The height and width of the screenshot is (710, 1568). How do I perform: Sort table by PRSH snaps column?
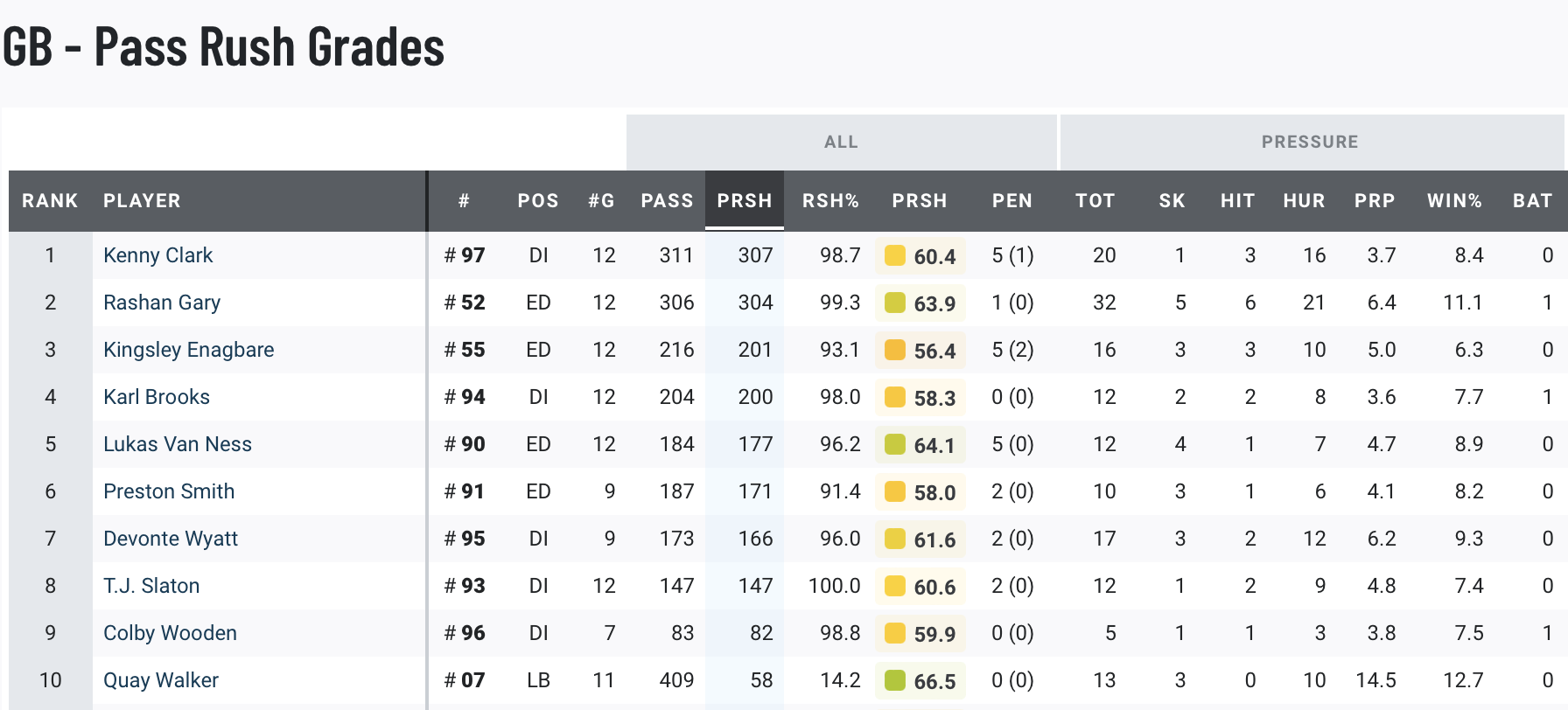744,201
